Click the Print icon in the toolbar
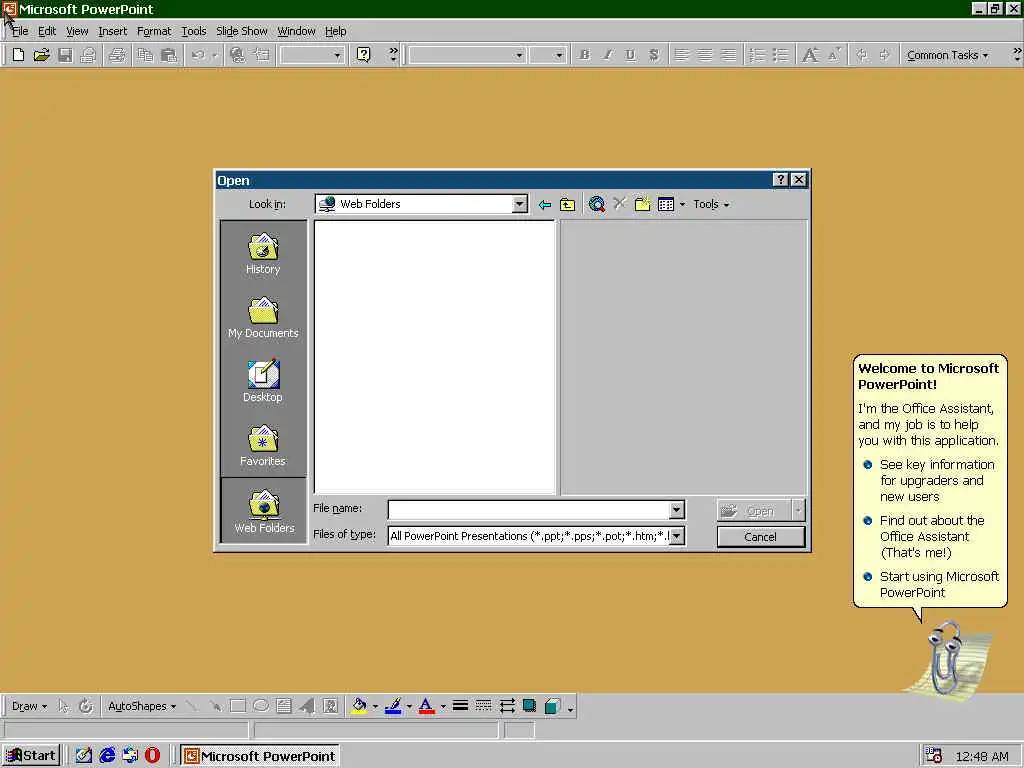1024x768 pixels. pos(117,55)
